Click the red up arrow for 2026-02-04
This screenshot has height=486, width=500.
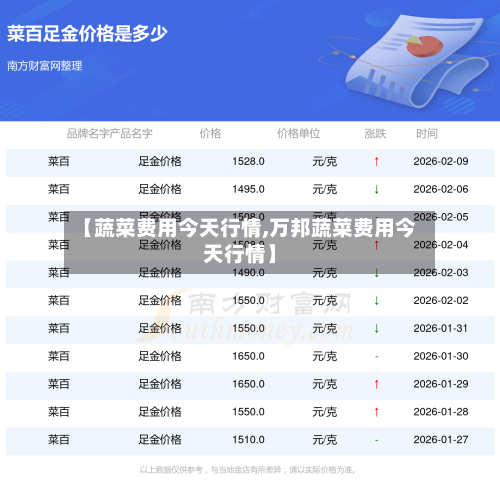[376, 245]
